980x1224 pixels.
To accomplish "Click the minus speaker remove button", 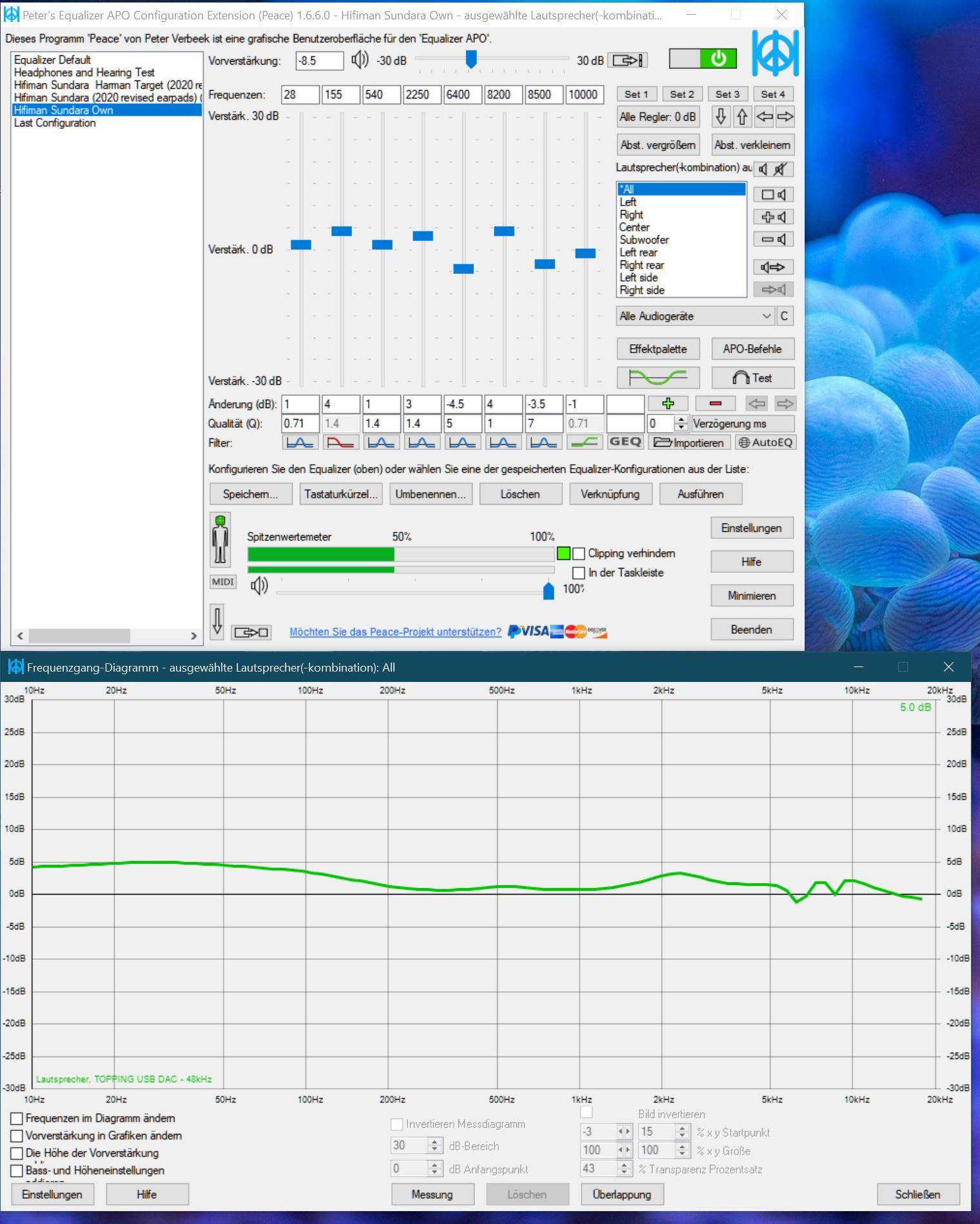I will click(x=774, y=239).
